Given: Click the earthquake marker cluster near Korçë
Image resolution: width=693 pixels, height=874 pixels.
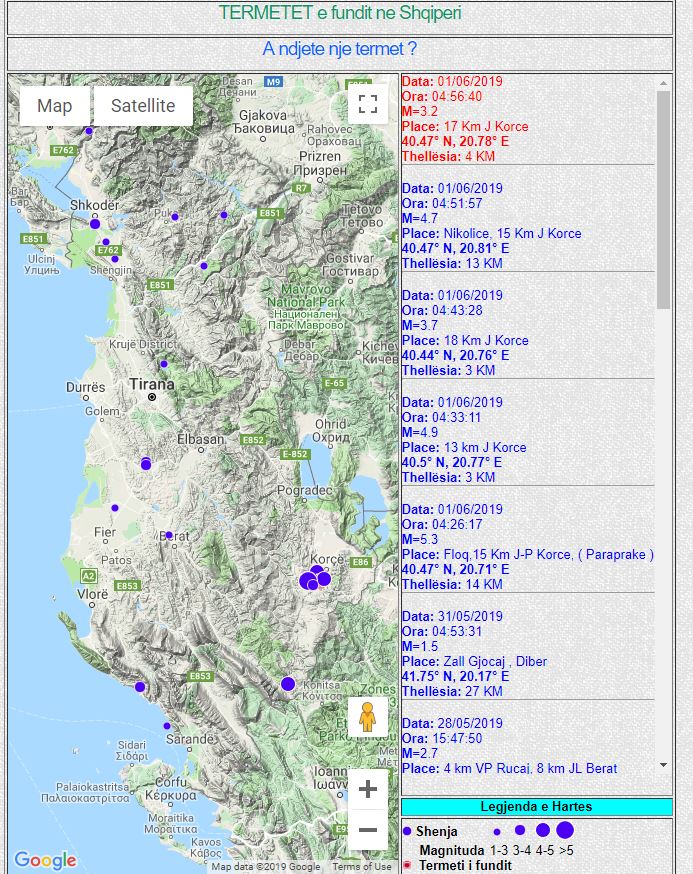Looking at the screenshot, I should 314,579.
